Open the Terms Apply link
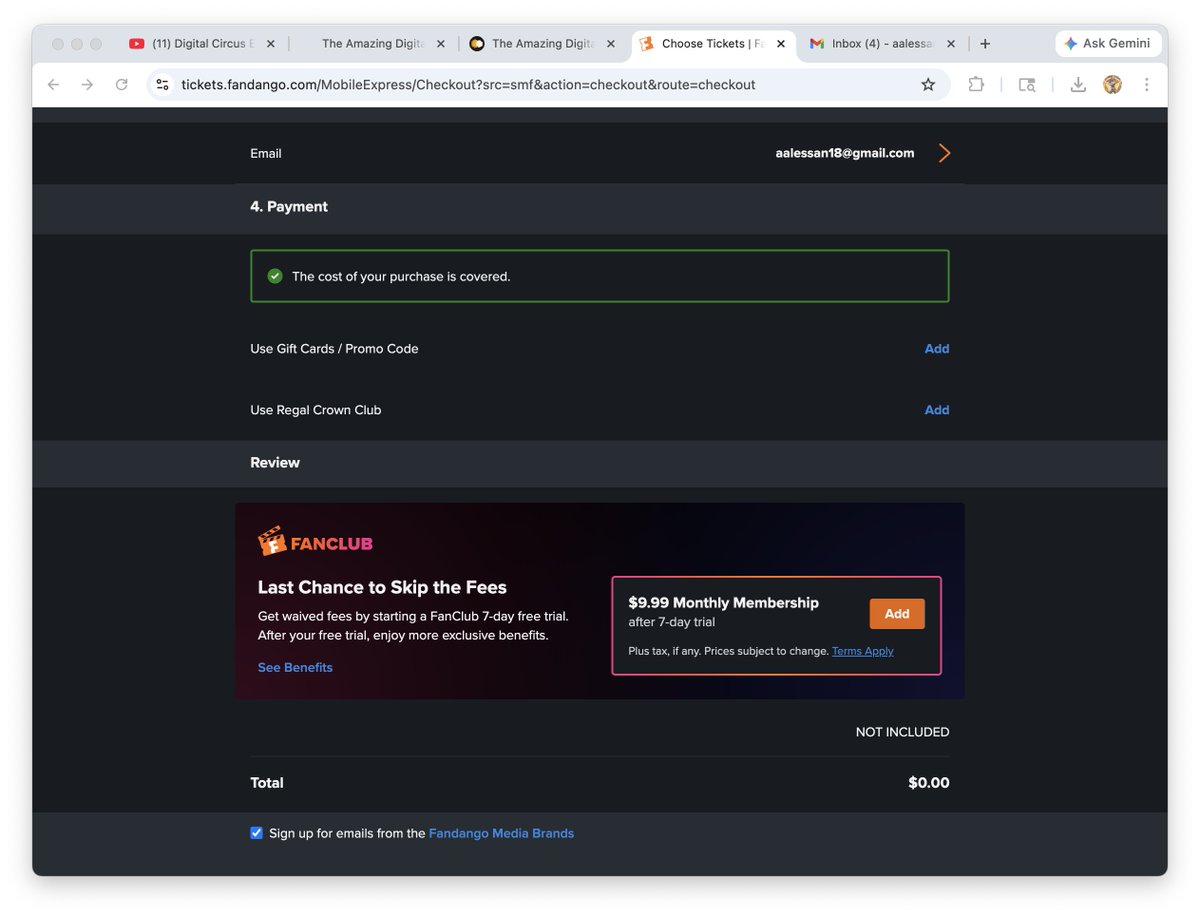 pos(863,651)
